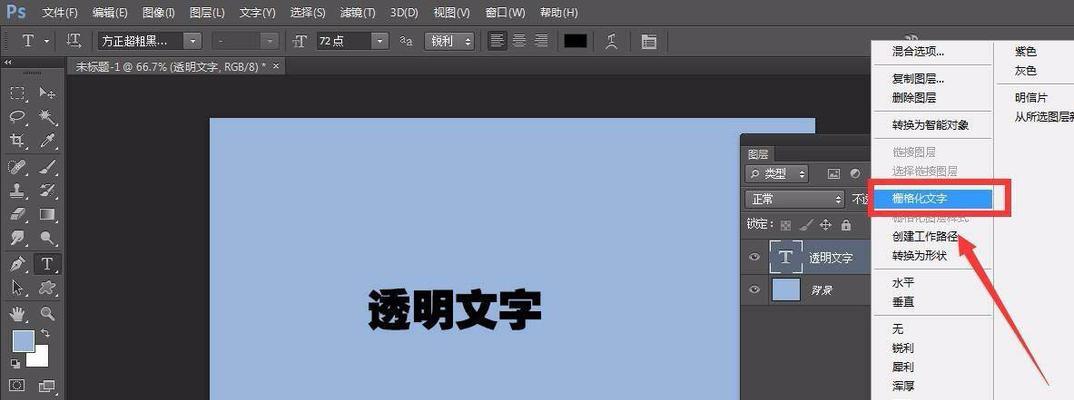Select the Zoom tool
Viewport: 1074px width, 400px height.
tap(47, 314)
